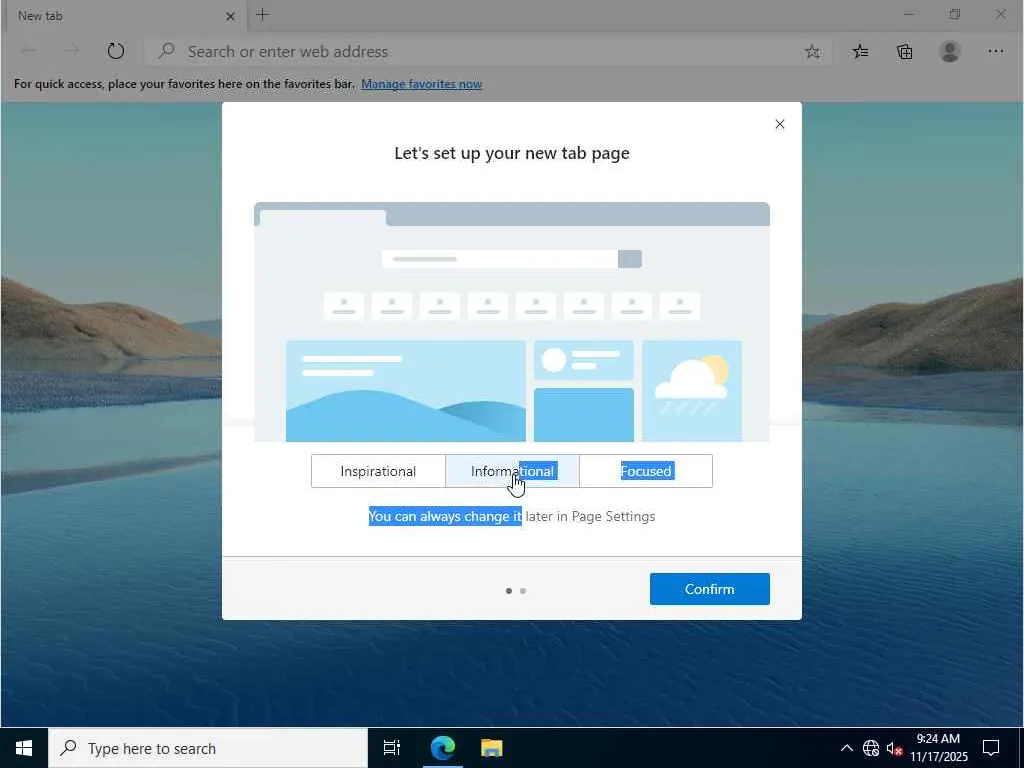Open the Favorites list
The image size is (1024, 768).
(861, 52)
